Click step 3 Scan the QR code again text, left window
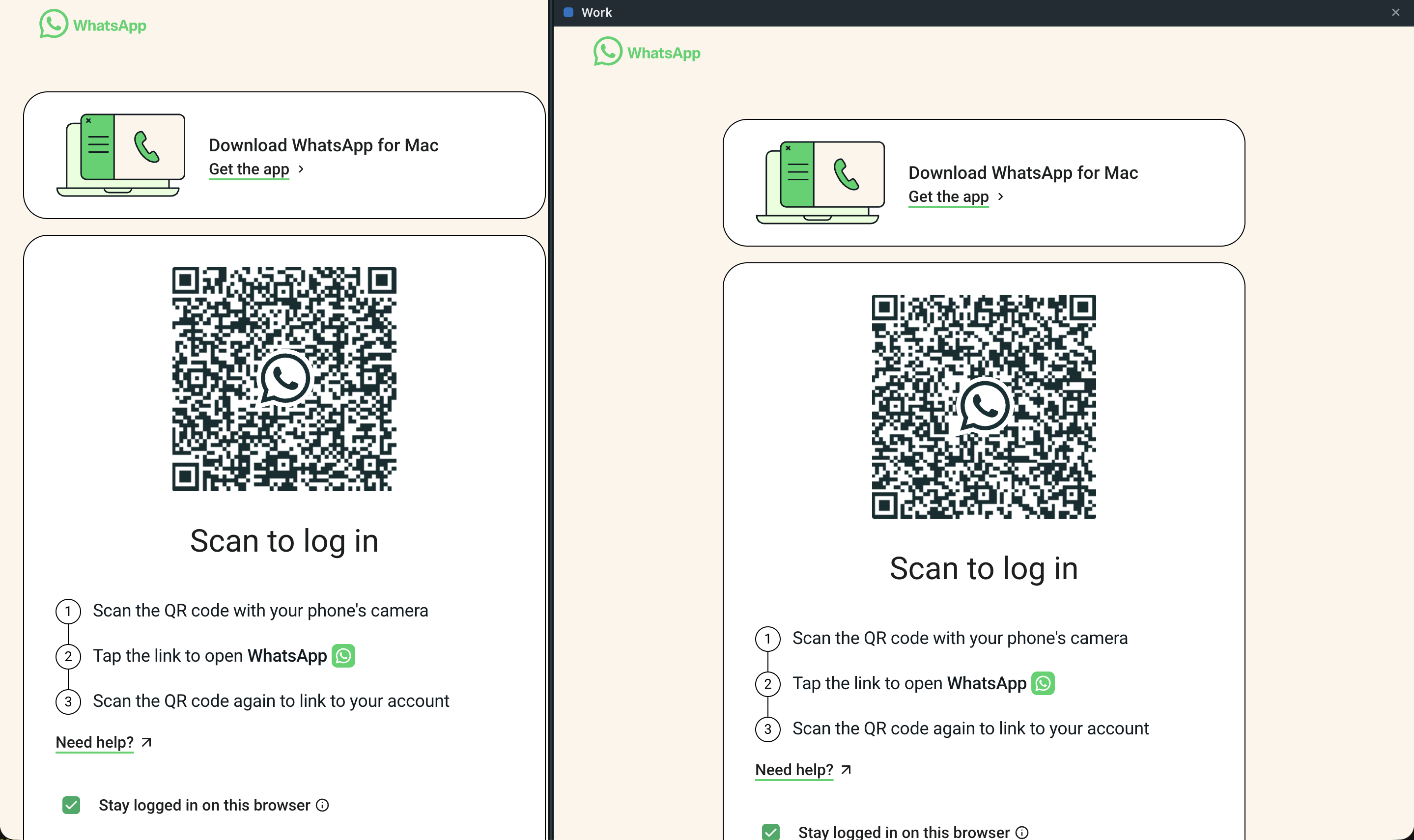This screenshot has width=1414, height=840. pos(271,701)
